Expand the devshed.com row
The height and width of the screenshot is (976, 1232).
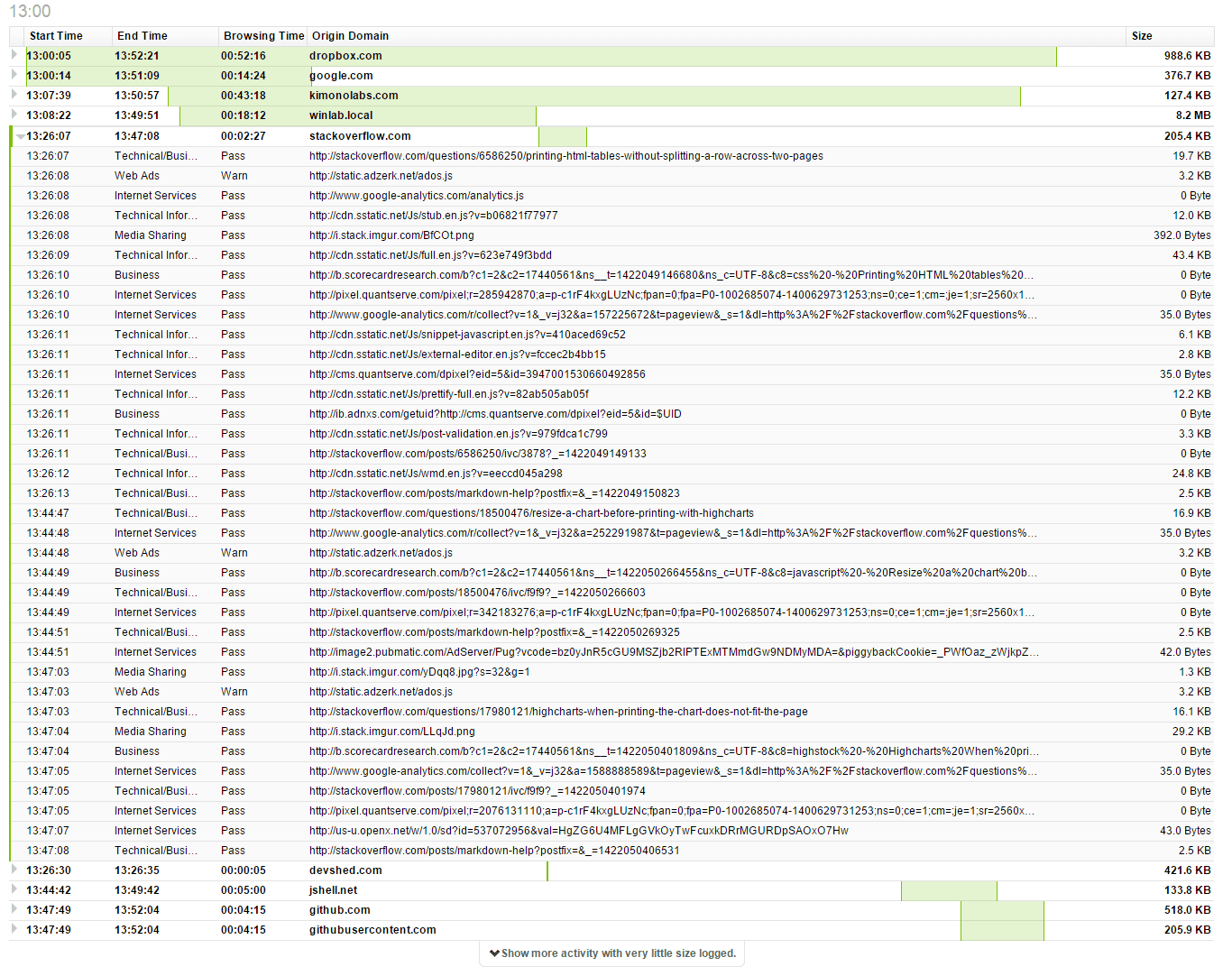click(x=14, y=870)
